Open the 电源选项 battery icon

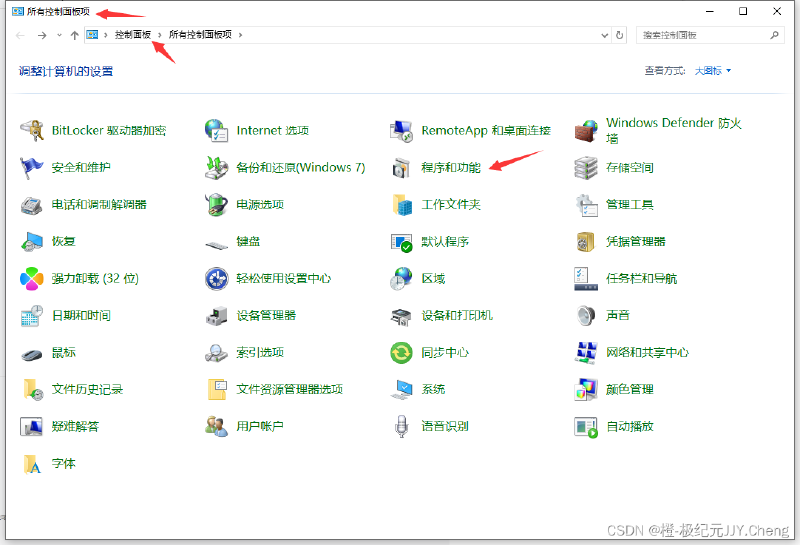(x=216, y=205)
